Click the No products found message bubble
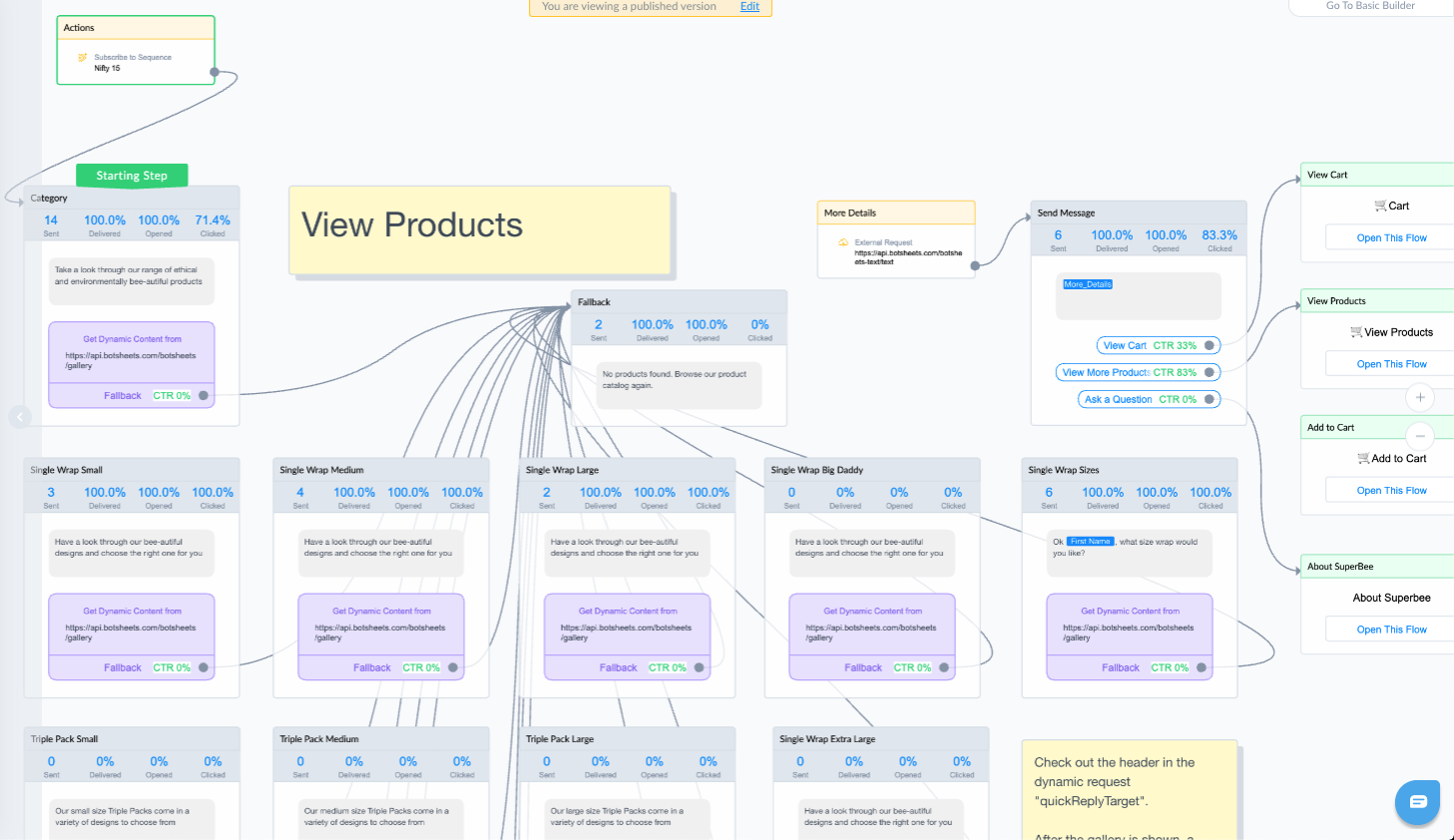 679,385
